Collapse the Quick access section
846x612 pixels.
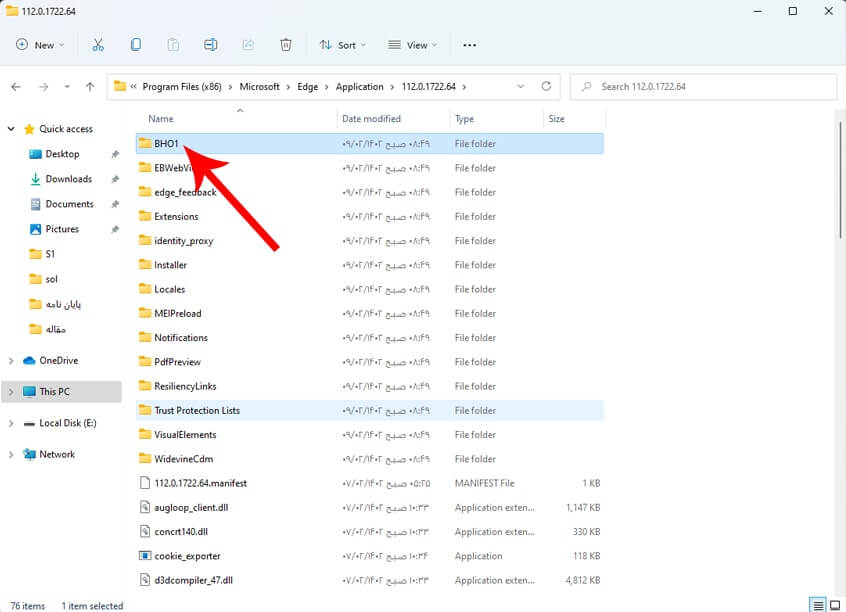pyautogui.click(x=11, y=129)
